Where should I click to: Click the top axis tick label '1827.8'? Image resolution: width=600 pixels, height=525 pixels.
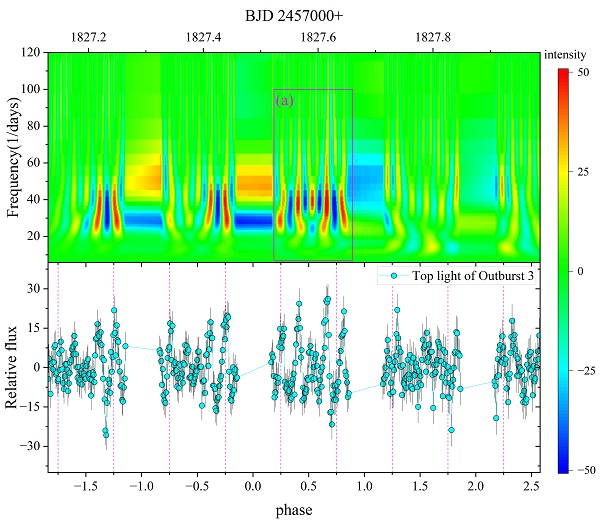point(433,37)
